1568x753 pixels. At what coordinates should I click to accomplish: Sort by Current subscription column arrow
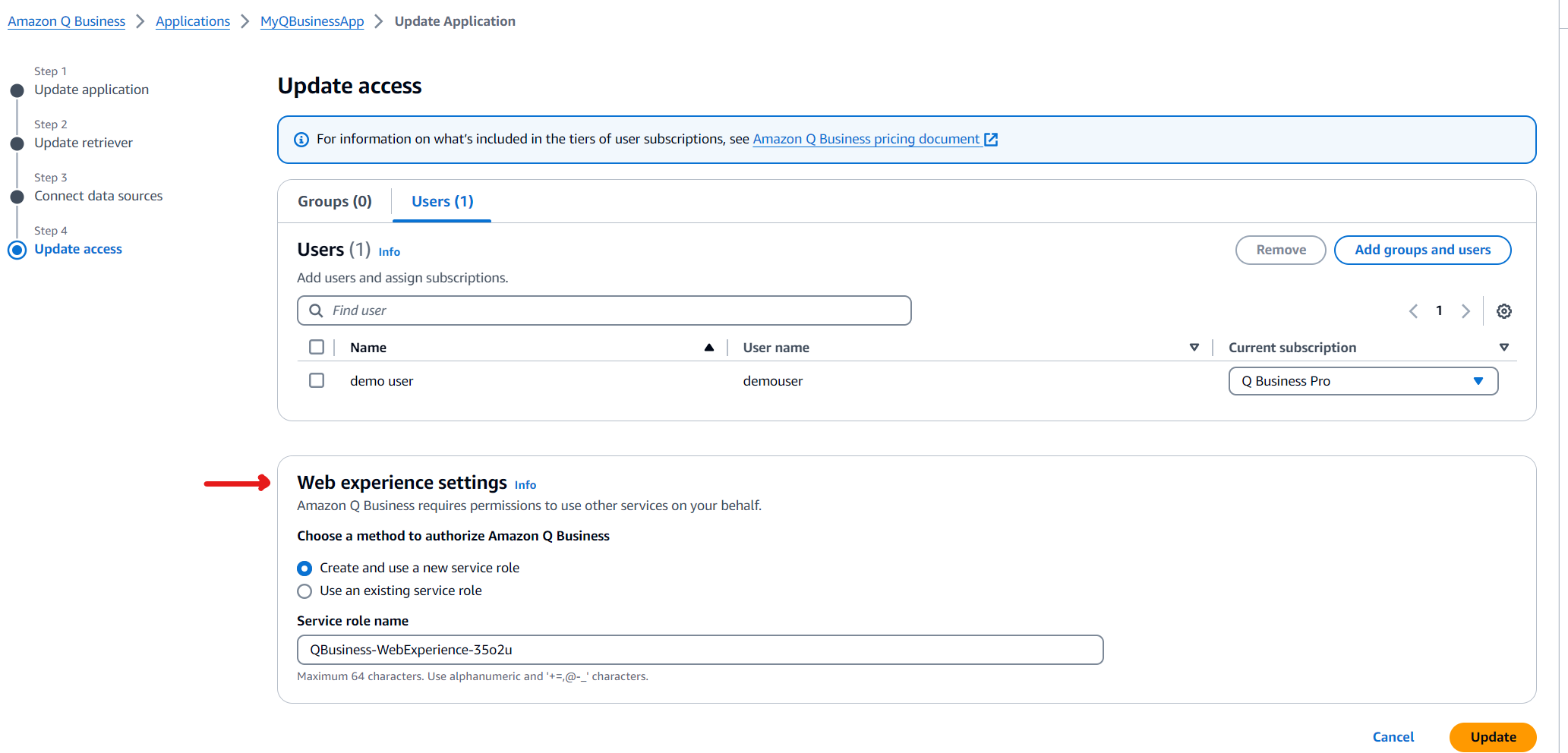[x=1503, y=348]
